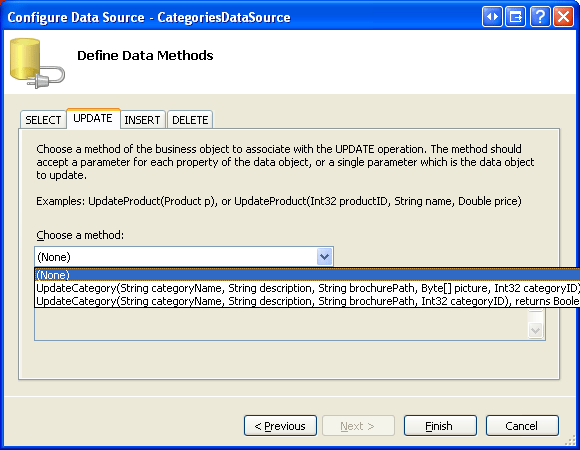Collapse the Choose a method dropdown arrow
580x450 pixels.
324,256
